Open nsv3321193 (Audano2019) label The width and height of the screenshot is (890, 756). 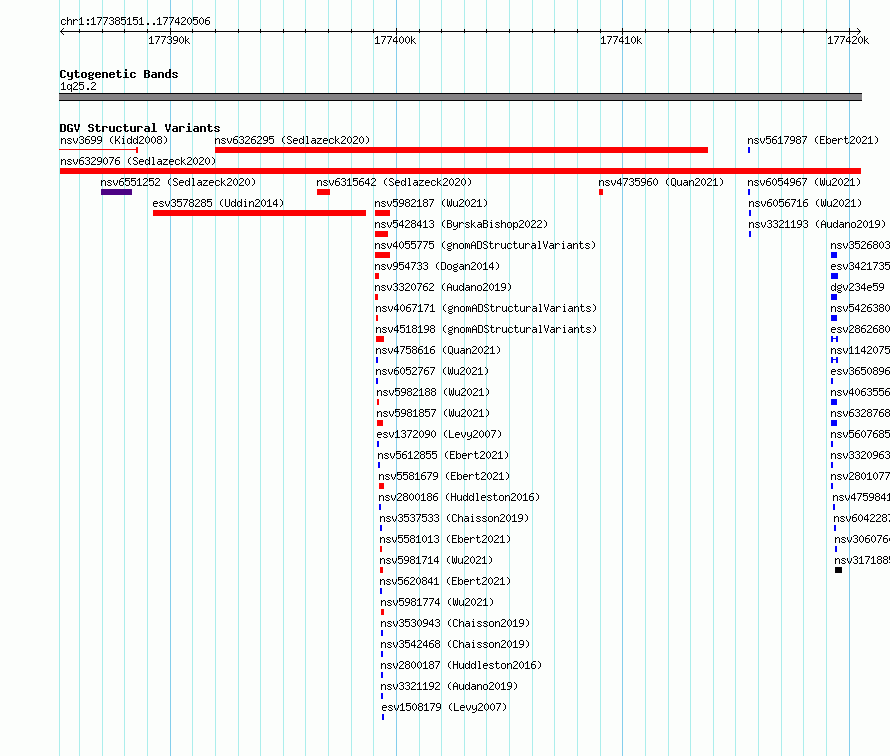(x=817, y=224)
